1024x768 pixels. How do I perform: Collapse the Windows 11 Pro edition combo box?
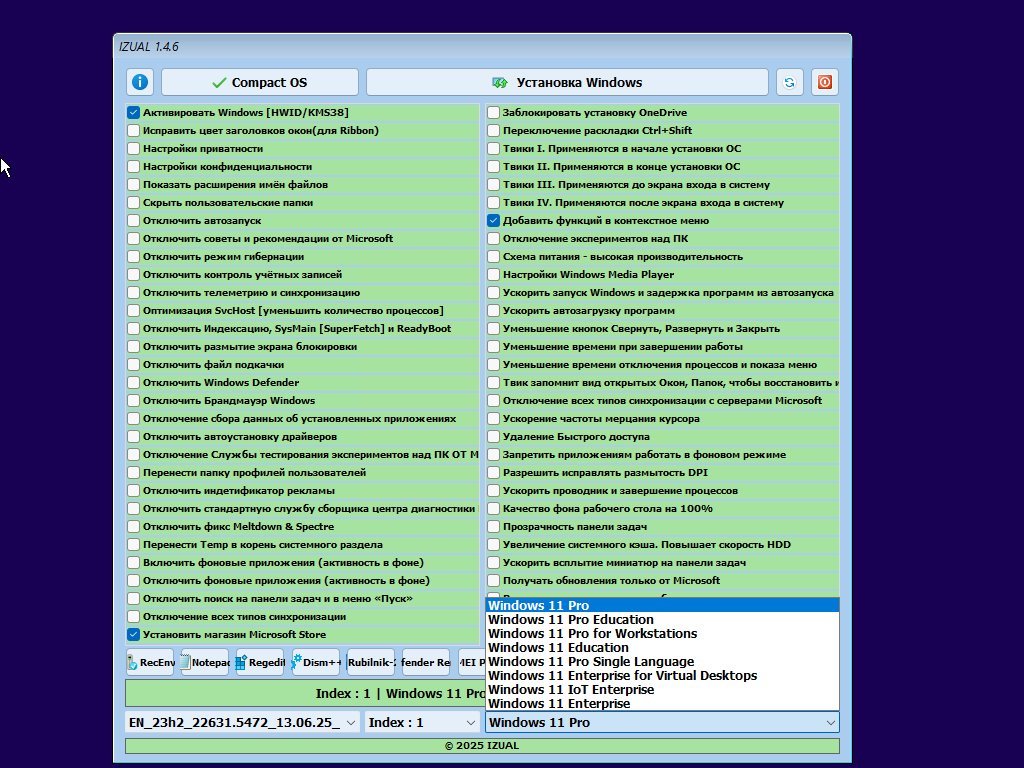pos(662,722)
